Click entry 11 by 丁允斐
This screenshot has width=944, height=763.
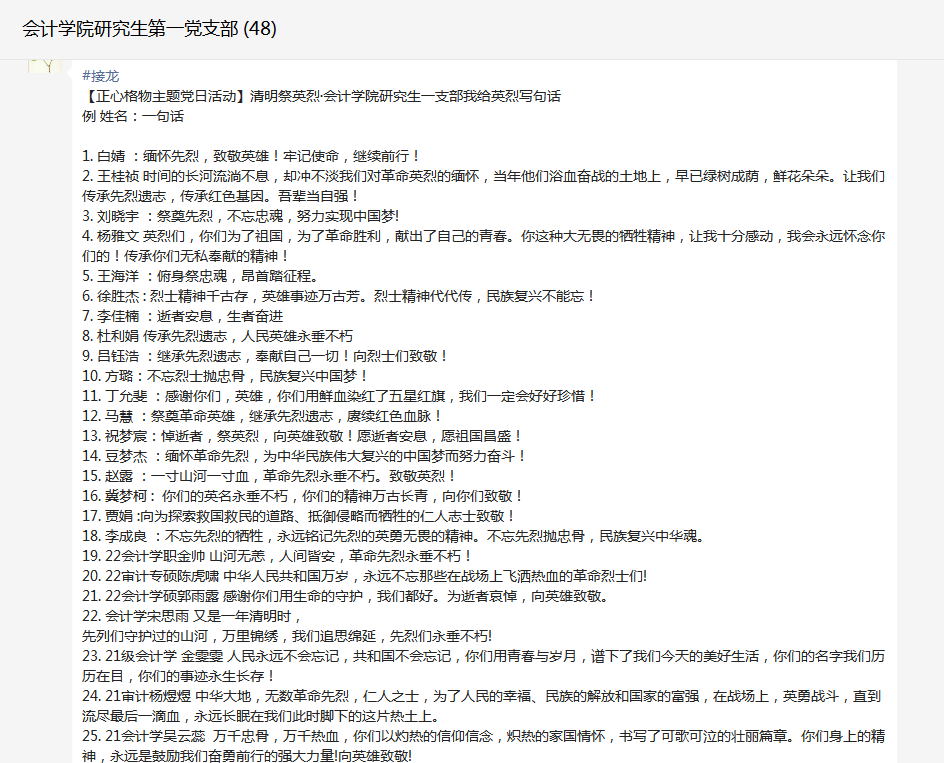(x=339, y=396)
